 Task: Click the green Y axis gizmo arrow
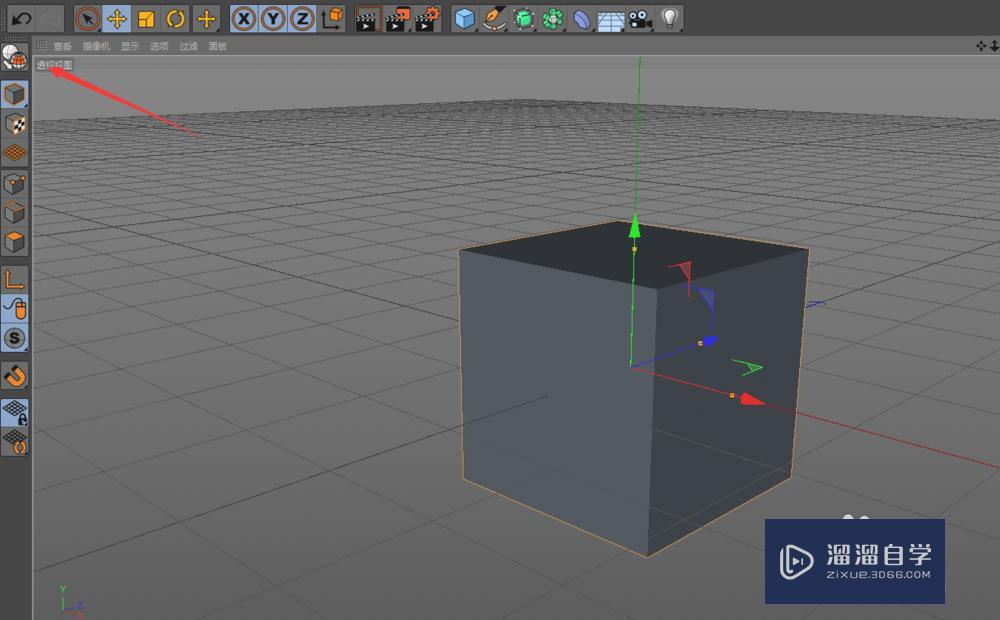click(x=635, y=227)
